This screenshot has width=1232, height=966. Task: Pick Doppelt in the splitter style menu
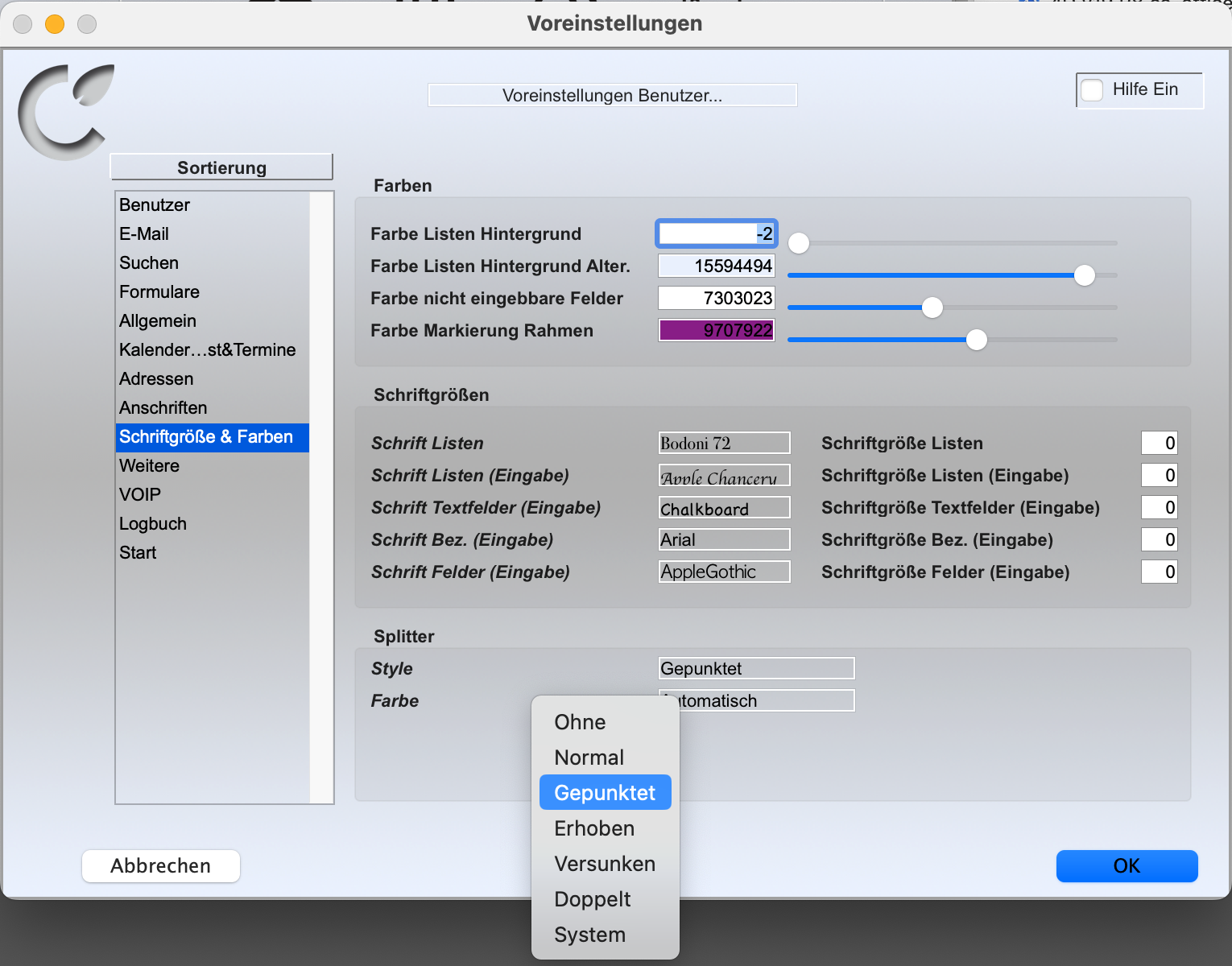tap(593, 899)
